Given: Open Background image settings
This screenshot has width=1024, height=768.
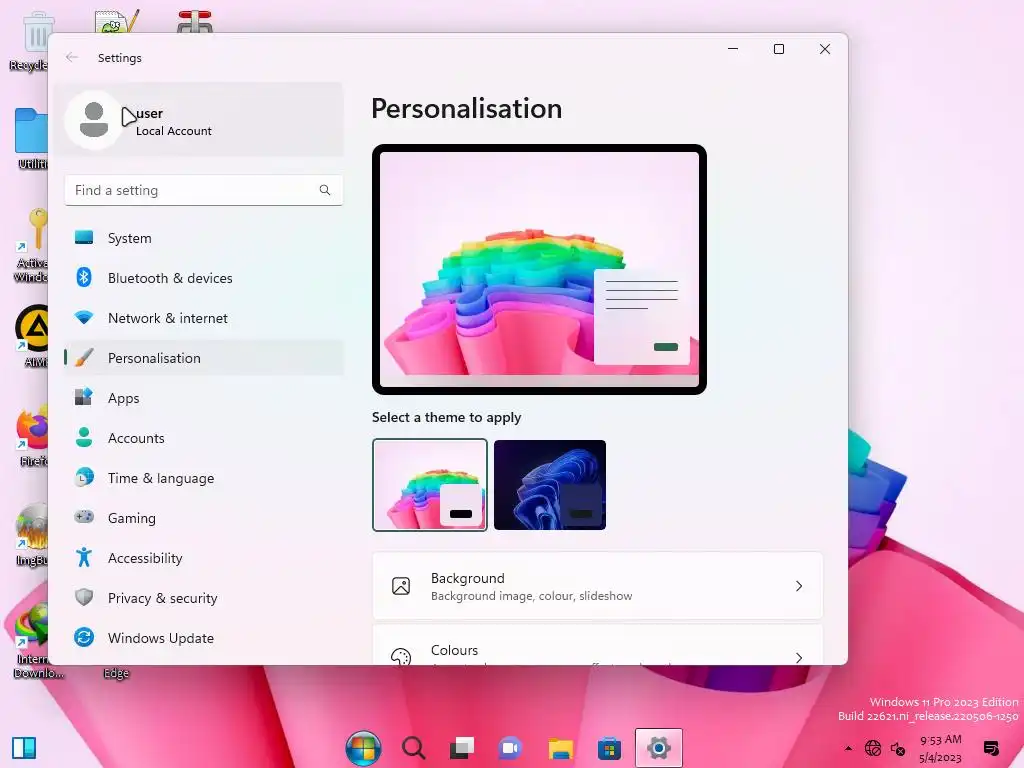Looking at the screenshot, I should (598, 586).
